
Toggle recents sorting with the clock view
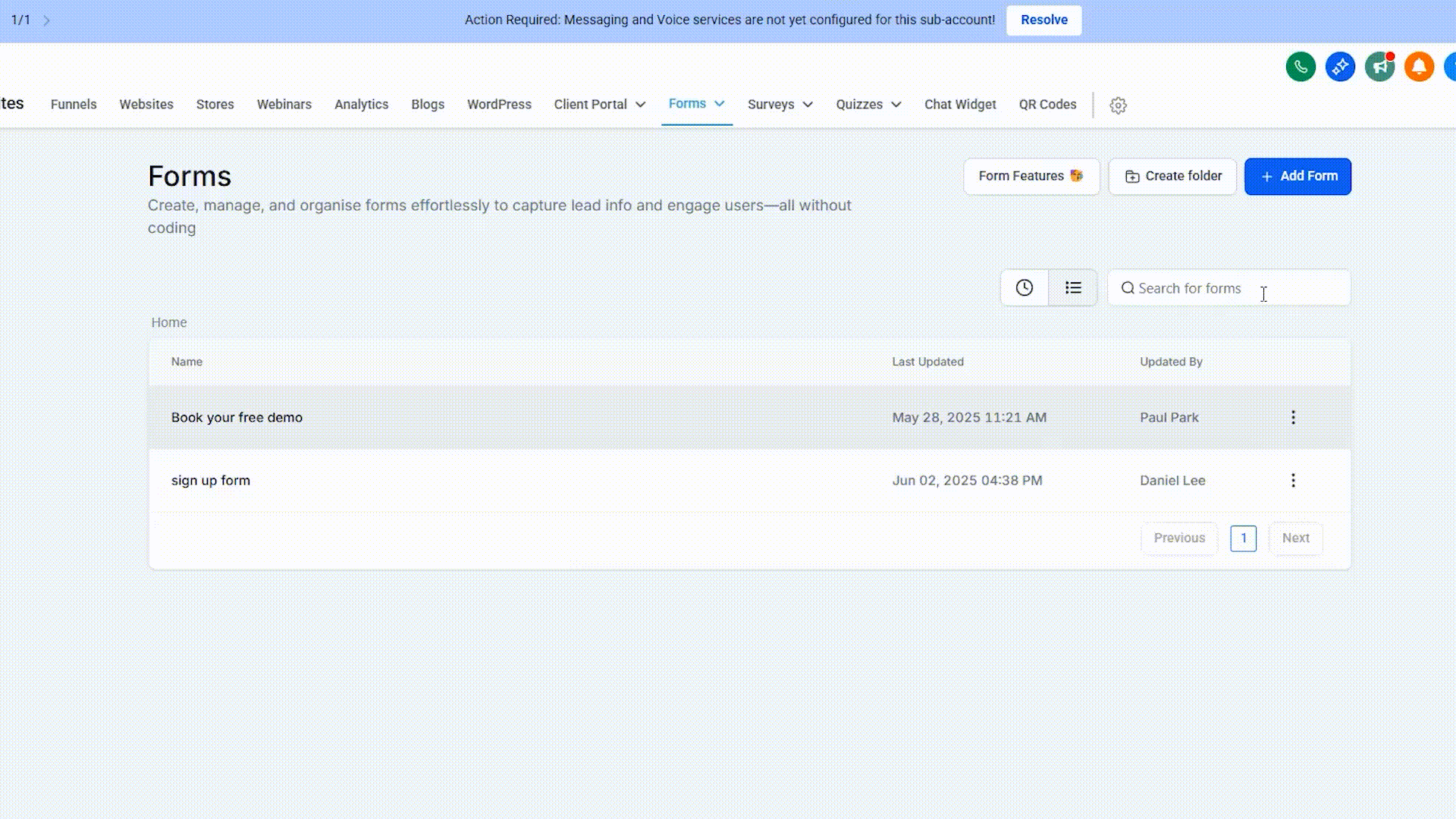(1025, 287)
